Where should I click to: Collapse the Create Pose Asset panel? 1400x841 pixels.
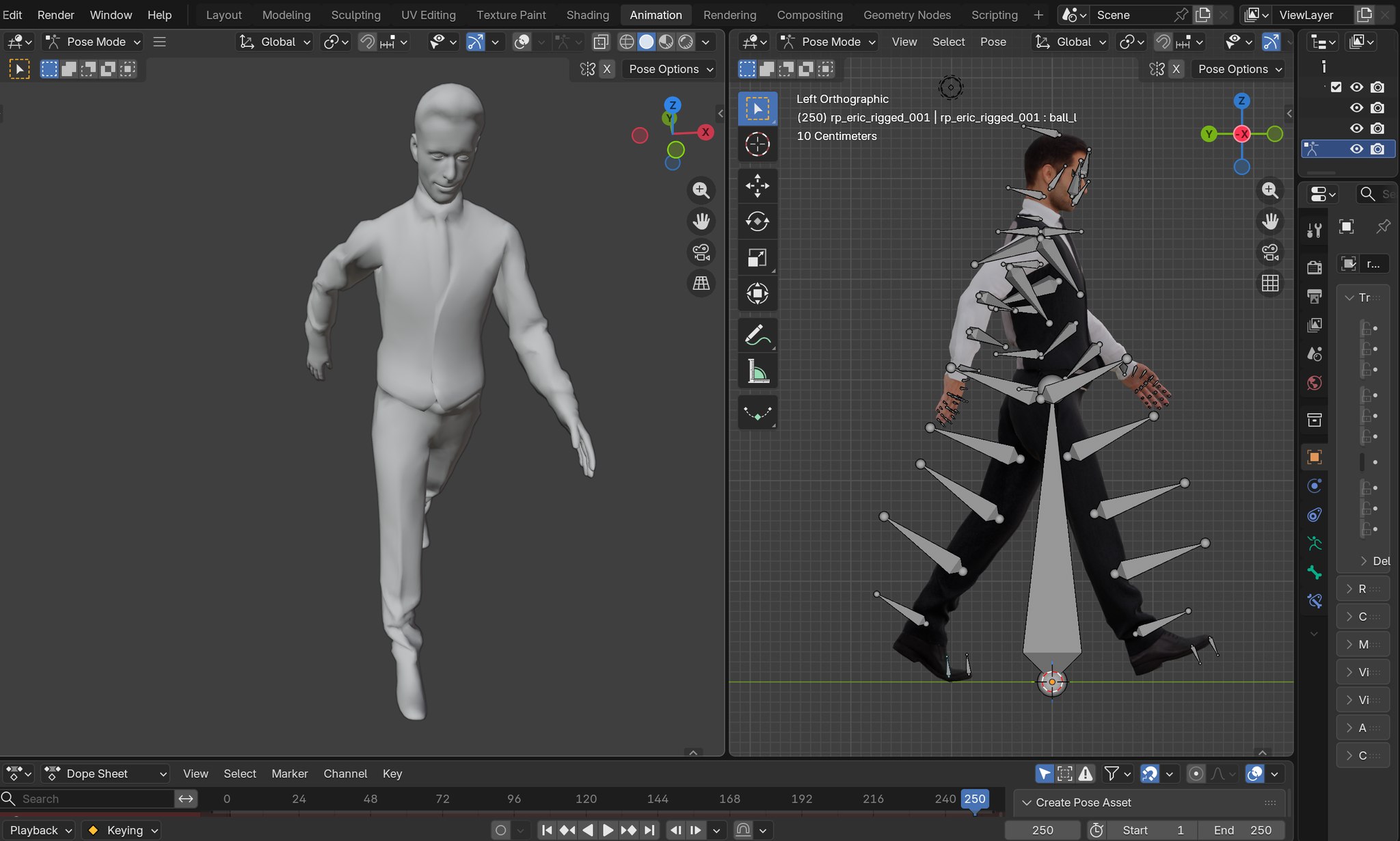point(1026,802)
